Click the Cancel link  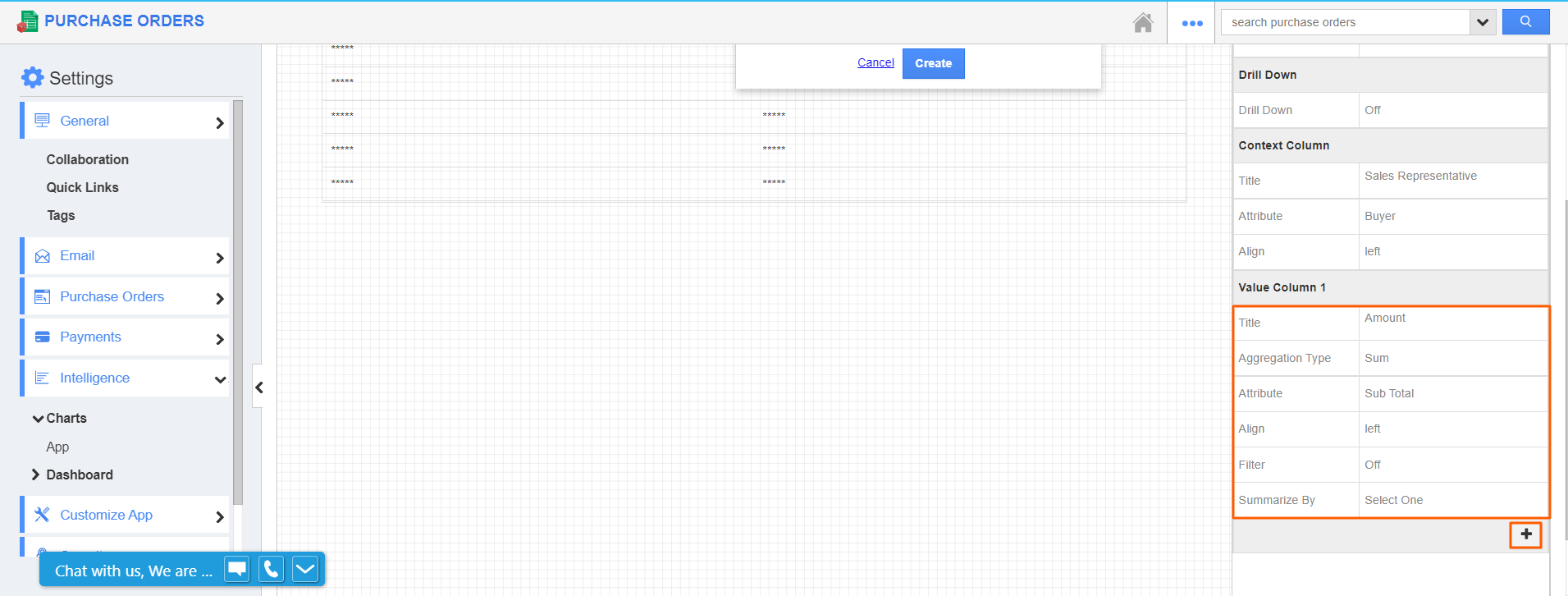click(875, 62)
